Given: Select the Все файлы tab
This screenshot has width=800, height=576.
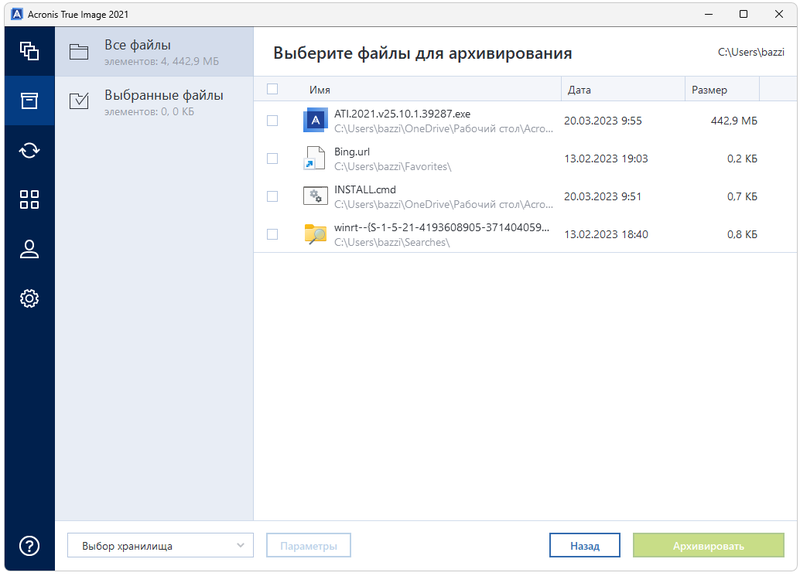Looking at the screenshot, I should 154,52.
